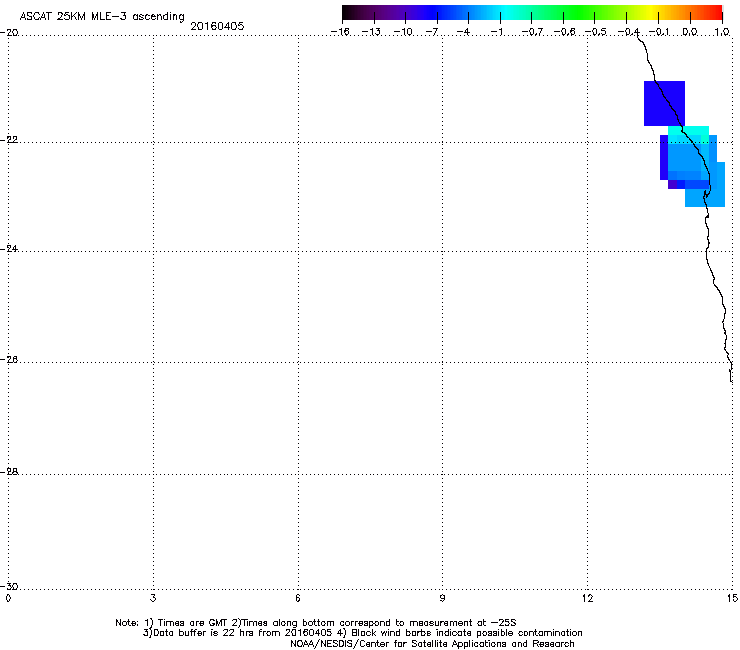Image resolution: width=740 pixels, height=650 pixels.
Task: Pick the black end of the colorbar
Action: (x=349, y=13)
